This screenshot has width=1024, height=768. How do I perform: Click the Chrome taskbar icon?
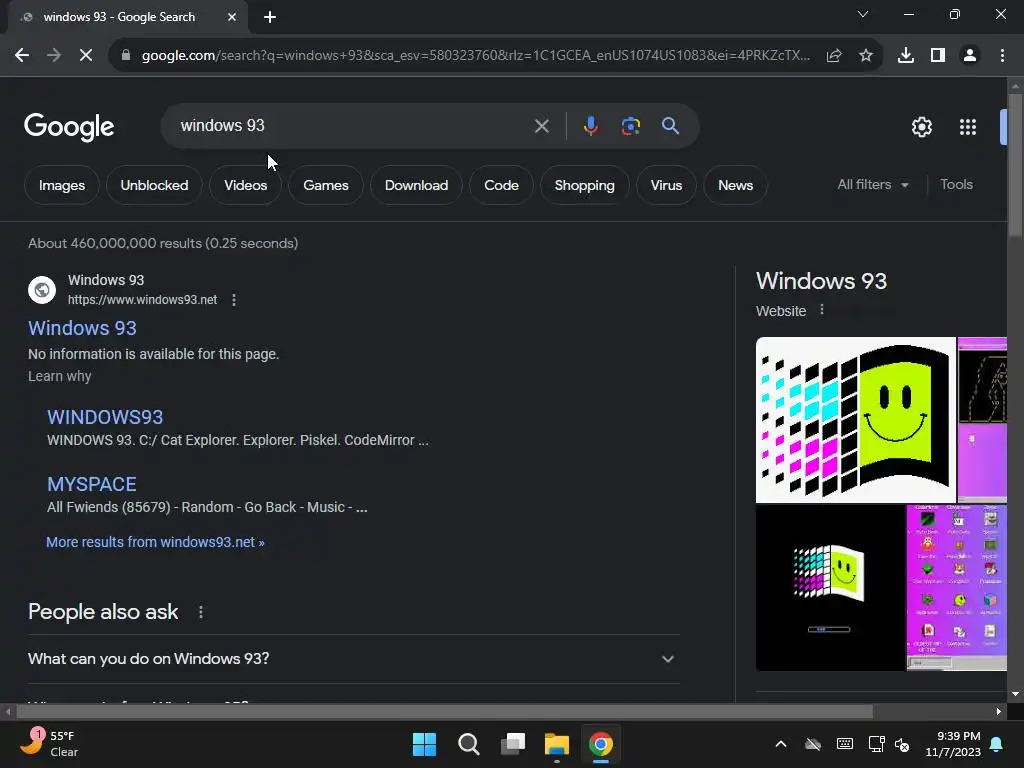click(x=601, y=744)
